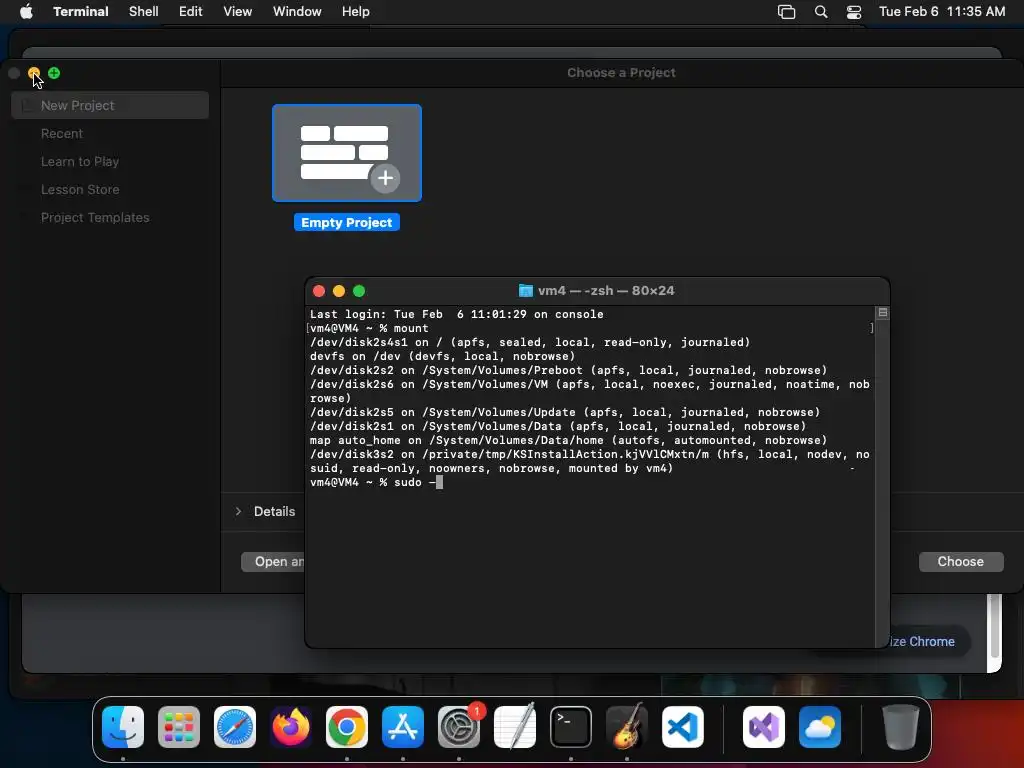Click the menu bar date and time

942,11
